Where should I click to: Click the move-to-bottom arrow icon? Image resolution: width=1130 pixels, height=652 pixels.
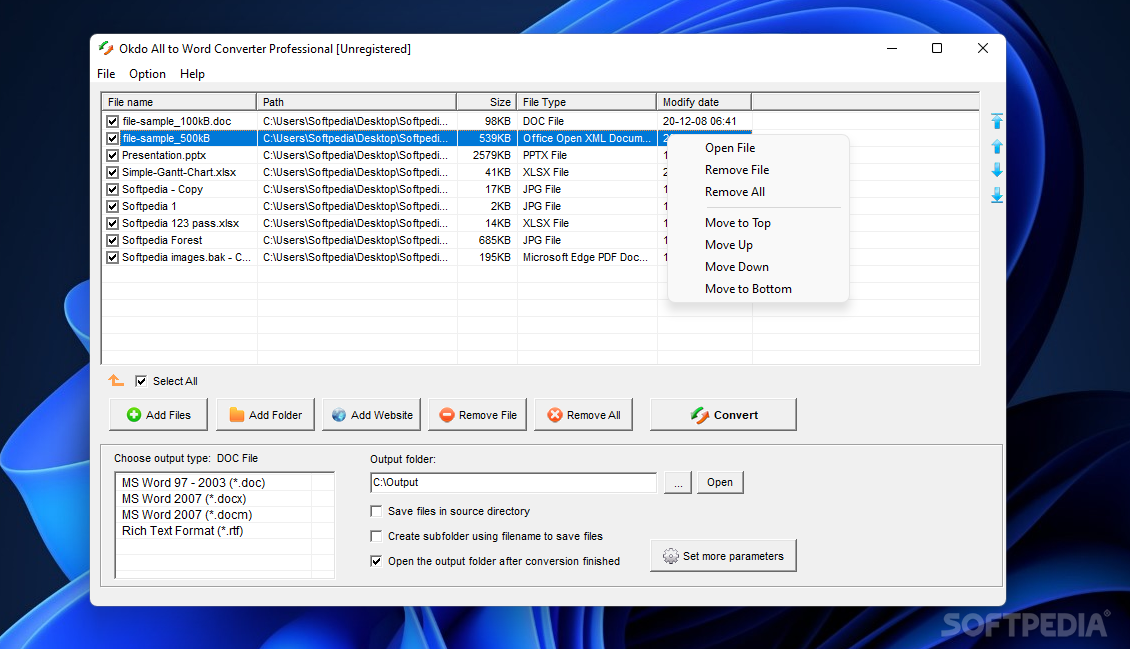pos(997,195)
